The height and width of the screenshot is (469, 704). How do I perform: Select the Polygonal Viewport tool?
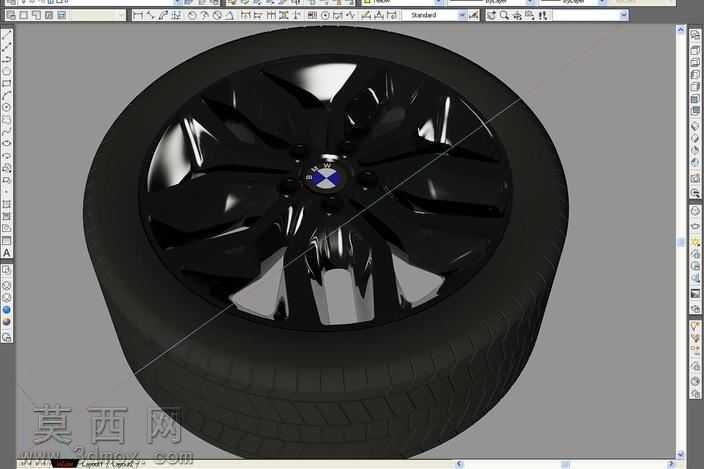[36, 16]
